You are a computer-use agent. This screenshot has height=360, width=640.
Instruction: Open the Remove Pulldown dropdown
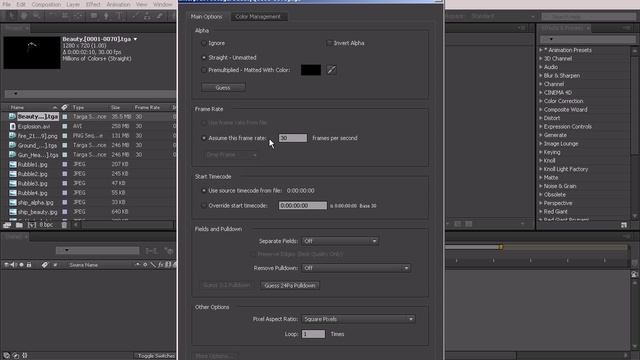[356, 268]
